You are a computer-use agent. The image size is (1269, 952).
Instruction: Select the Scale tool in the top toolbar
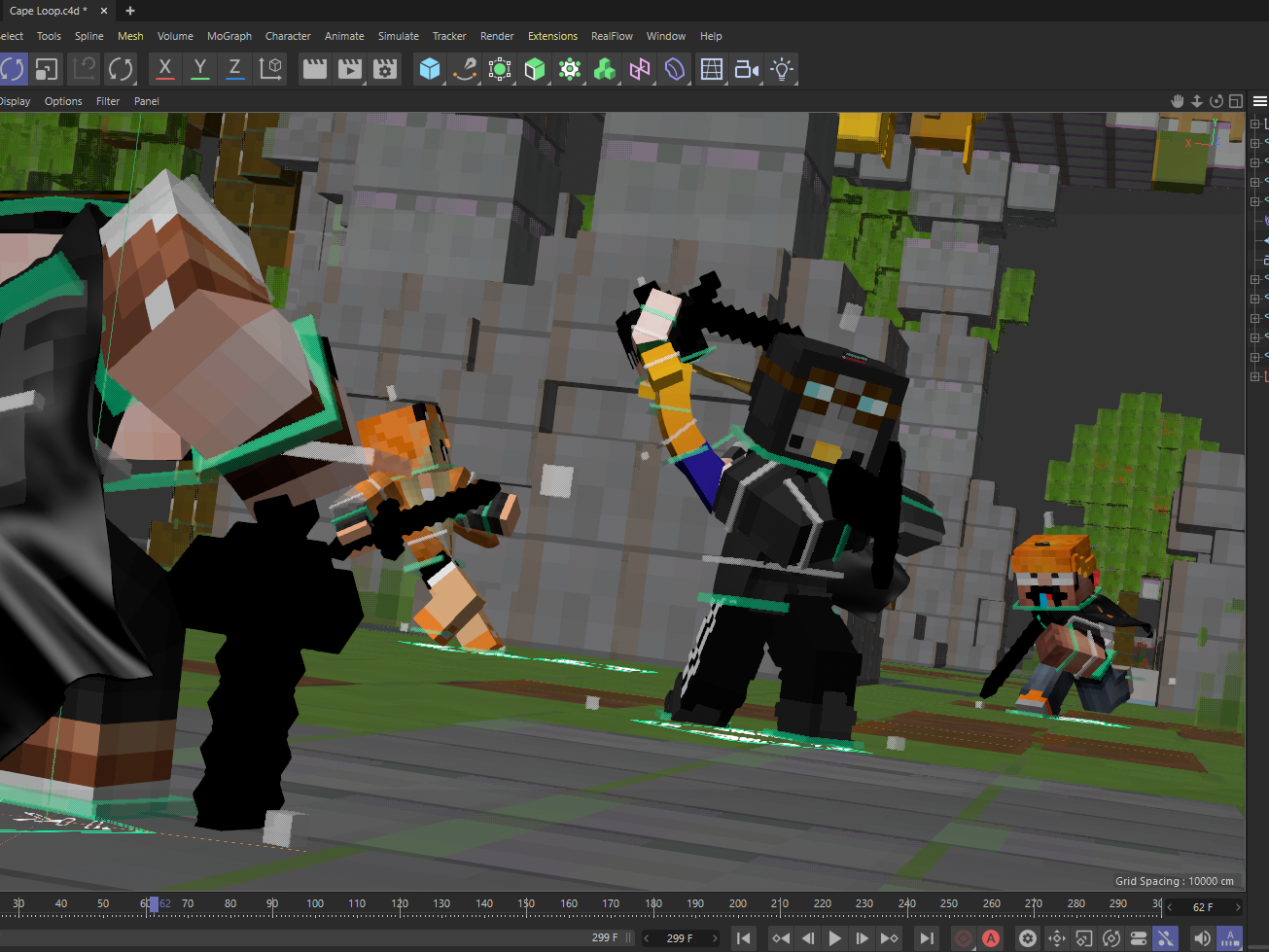(x=46, y=69)
